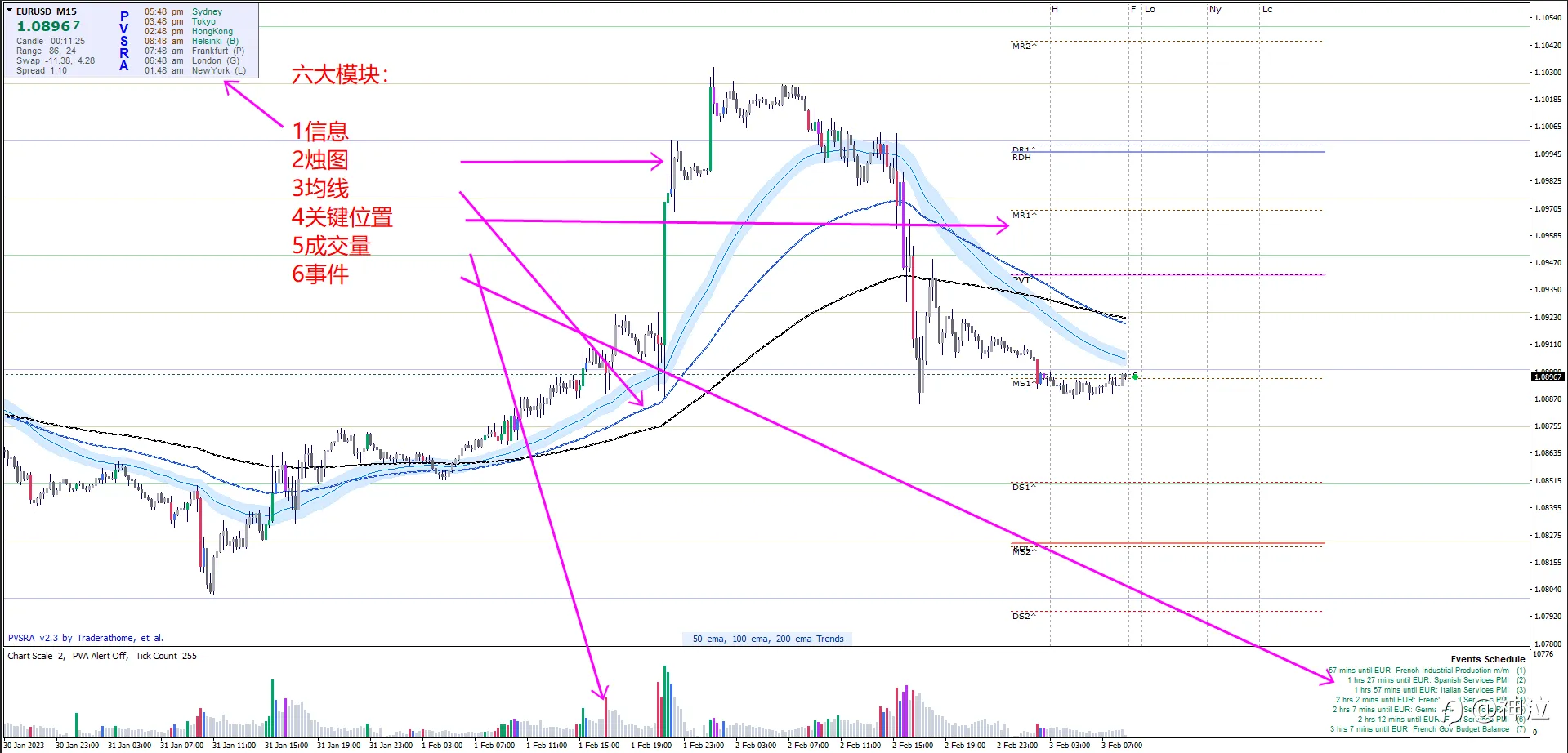Screen dimensions: 1568x753
Task: Click the EURUSD M15 symbol label
Action: click(47, 11)
